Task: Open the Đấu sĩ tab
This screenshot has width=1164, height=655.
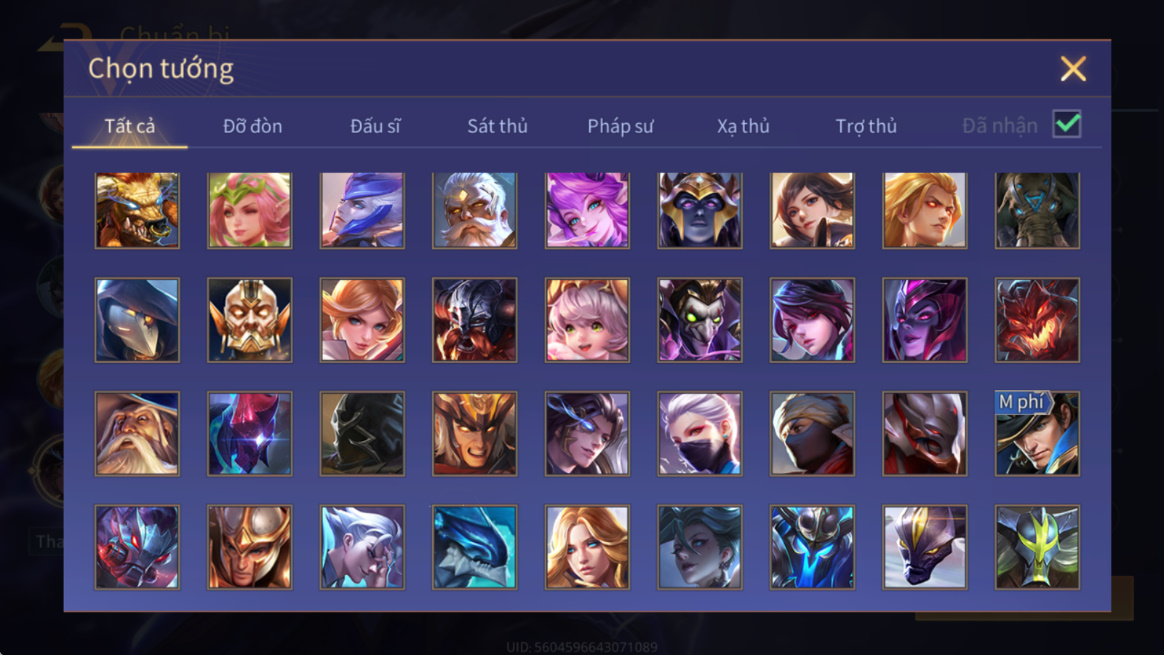Action: [375, 126]
